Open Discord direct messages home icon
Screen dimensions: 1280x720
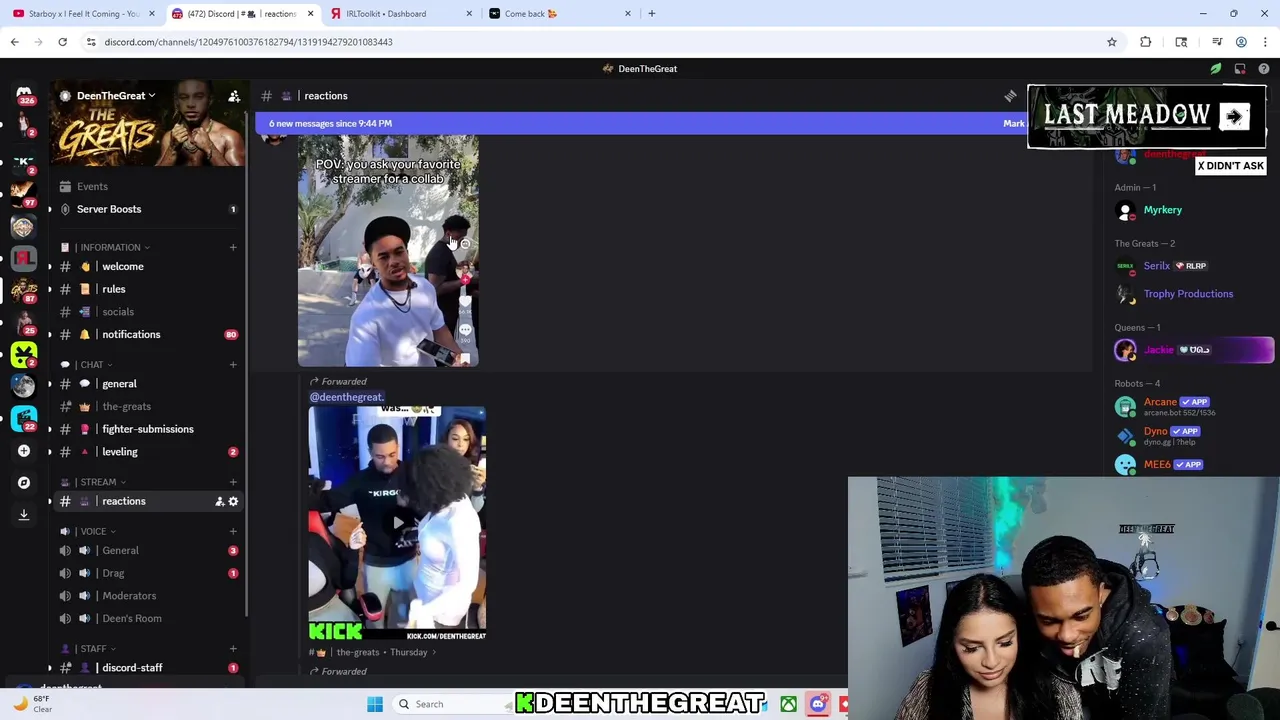pyautogui.click(x=24, y=94)
